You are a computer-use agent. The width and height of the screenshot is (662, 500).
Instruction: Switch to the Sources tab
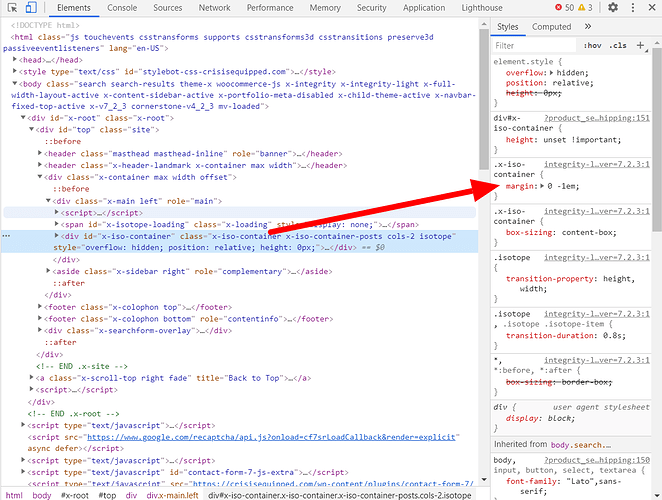168,8
